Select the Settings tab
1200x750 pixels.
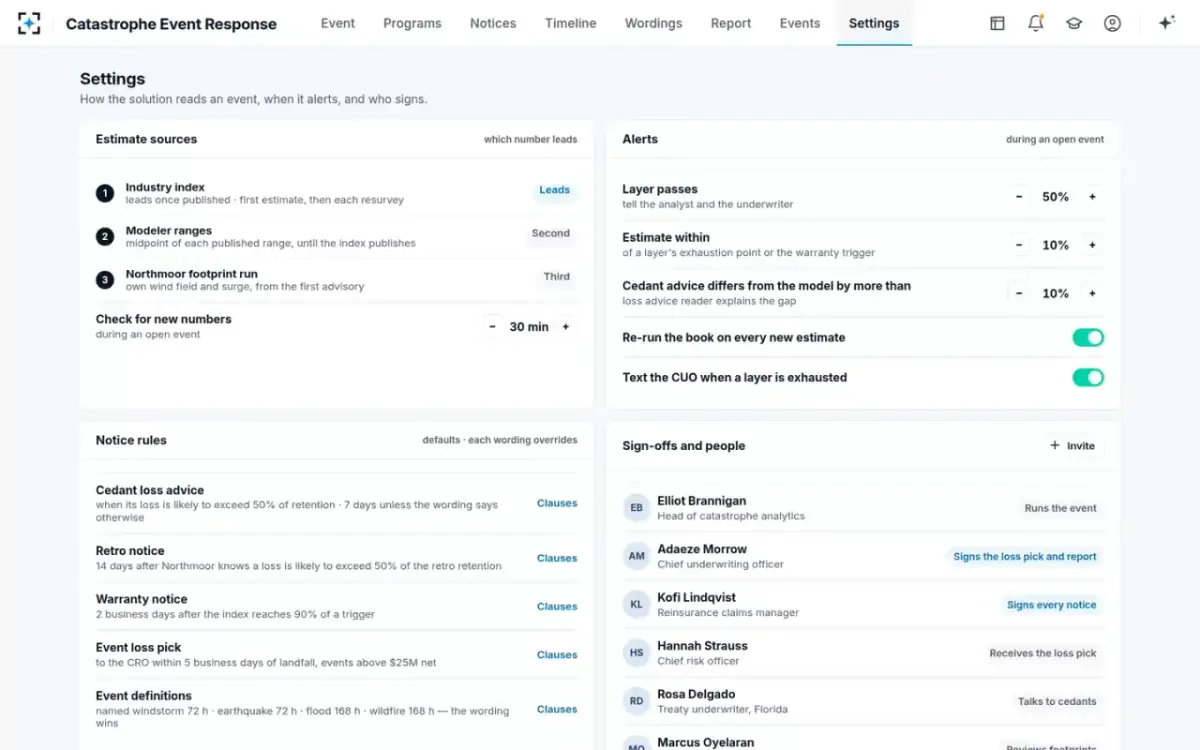[x=874, y=23]
